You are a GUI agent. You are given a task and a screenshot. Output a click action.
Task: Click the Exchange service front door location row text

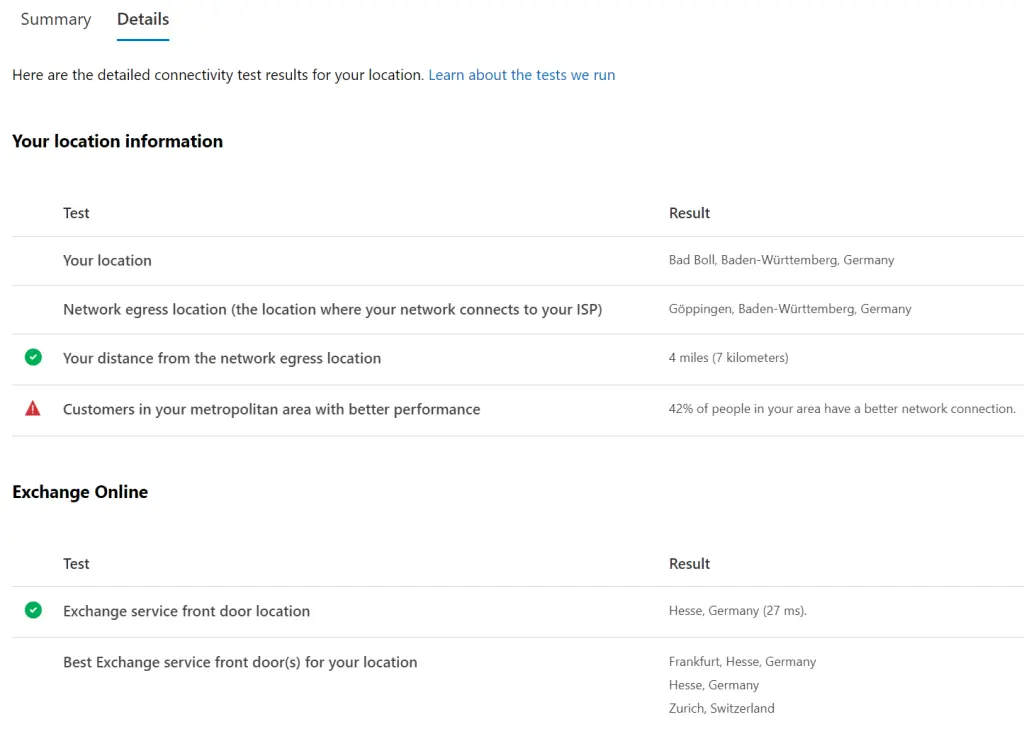[x=187, y=611]
